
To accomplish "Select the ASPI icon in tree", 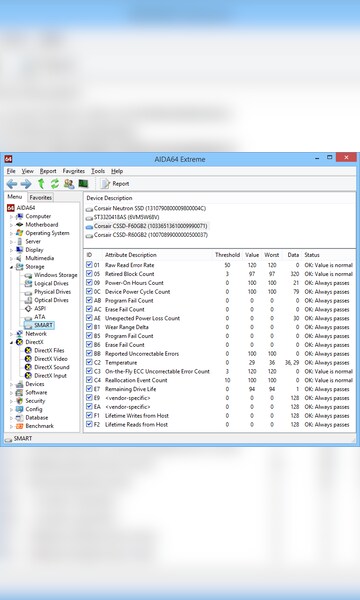I will pyautogui.click(x=28, y=308).
